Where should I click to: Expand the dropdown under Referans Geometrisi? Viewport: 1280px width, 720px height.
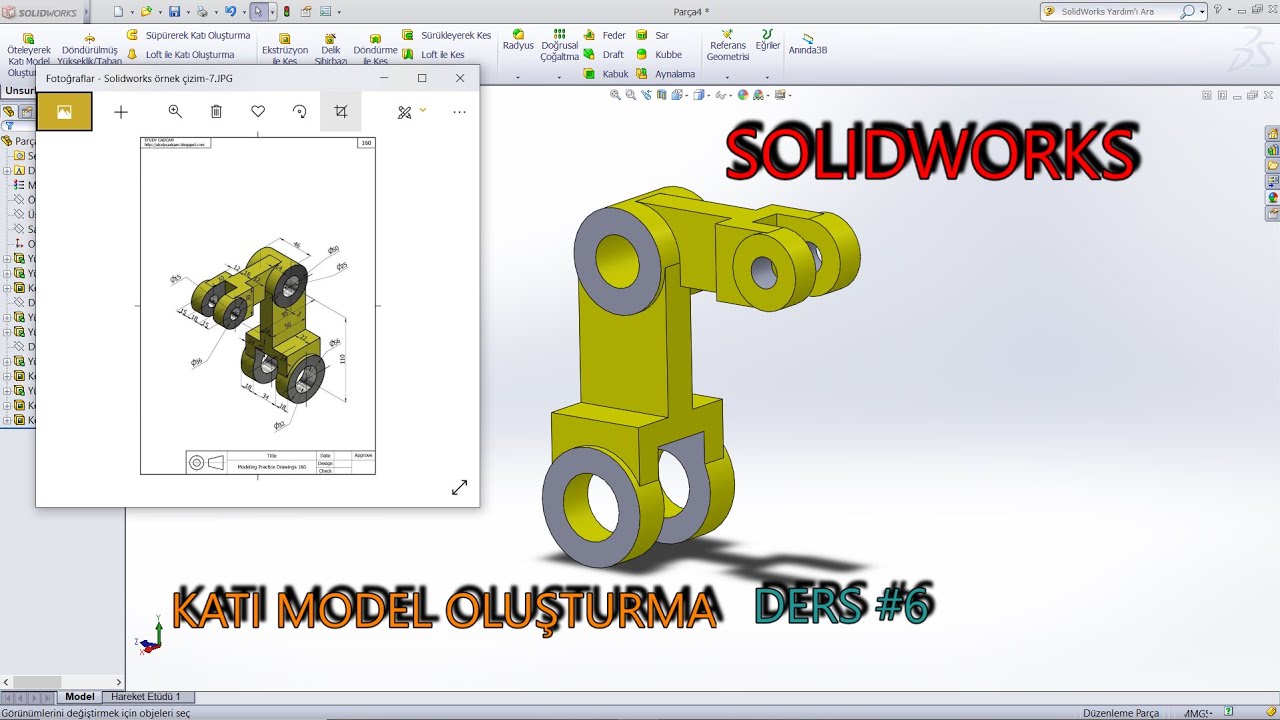click(x=727, y=77)
